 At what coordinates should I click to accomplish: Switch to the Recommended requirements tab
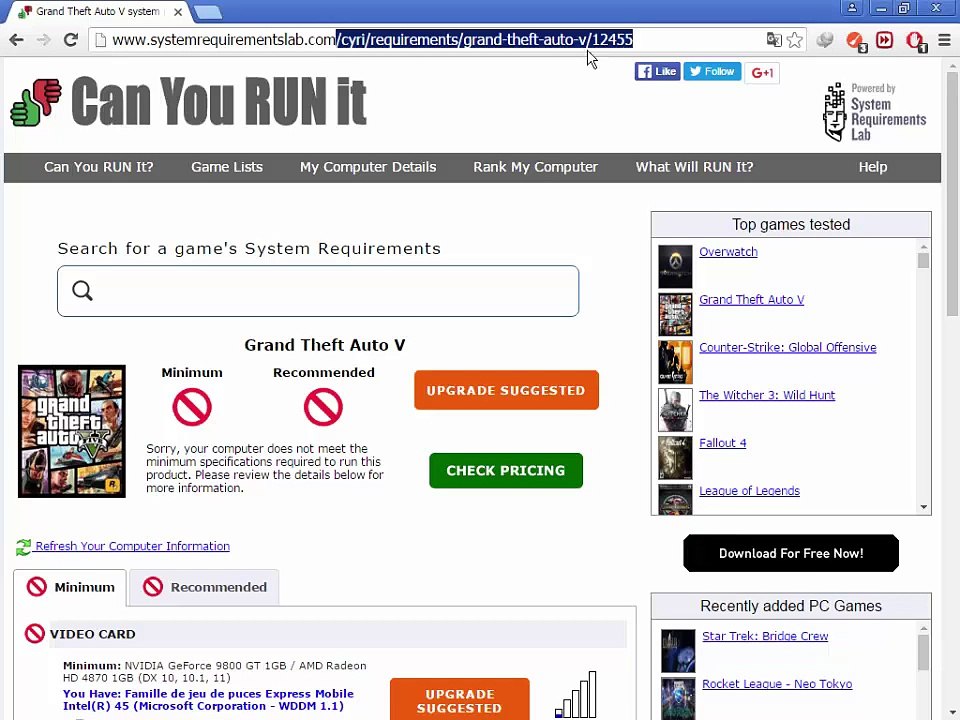click(204, 588)
